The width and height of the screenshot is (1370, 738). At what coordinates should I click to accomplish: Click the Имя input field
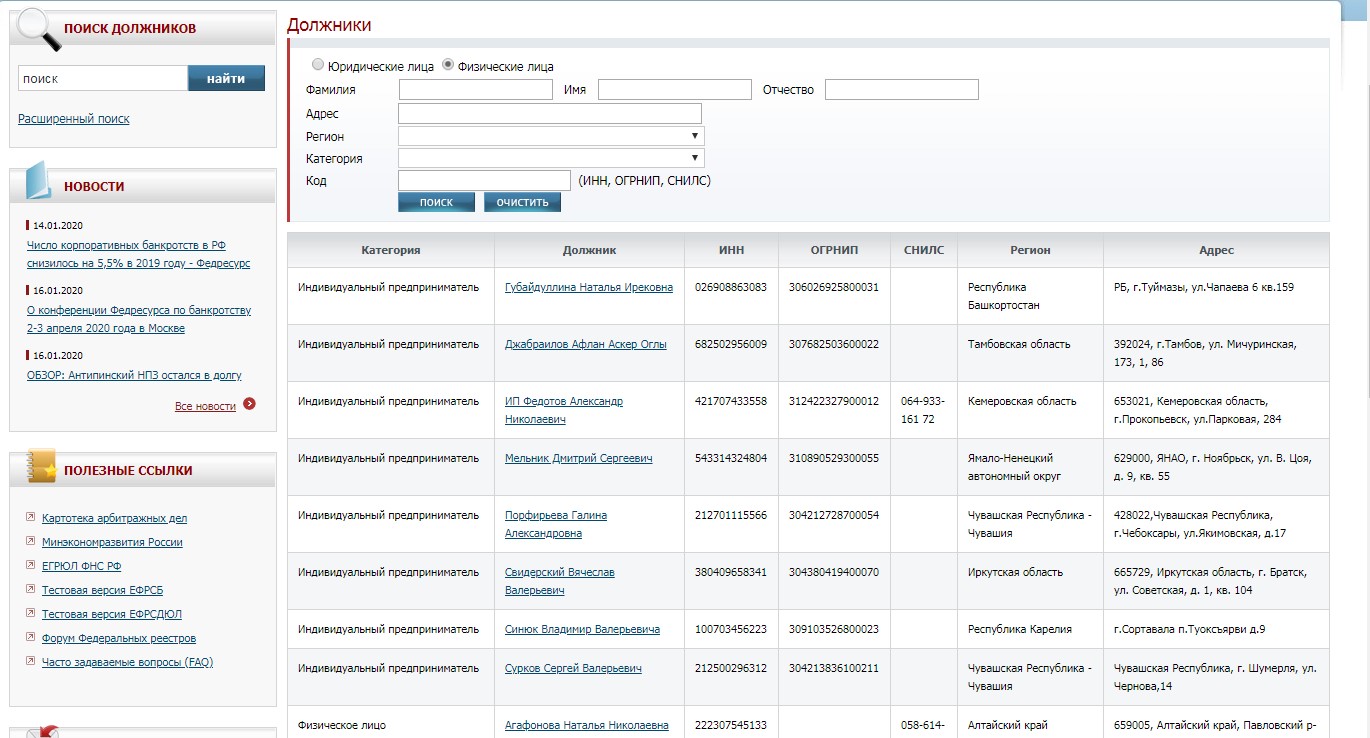675,90
